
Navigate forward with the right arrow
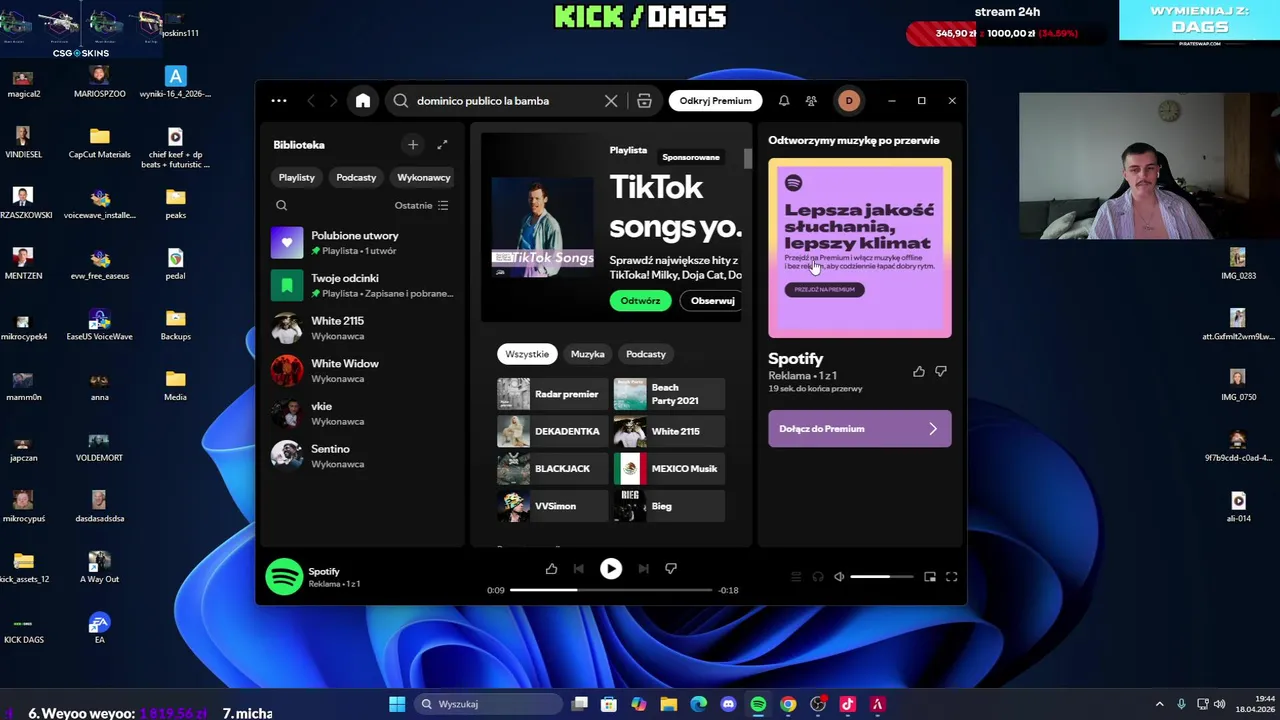(334, 101)
